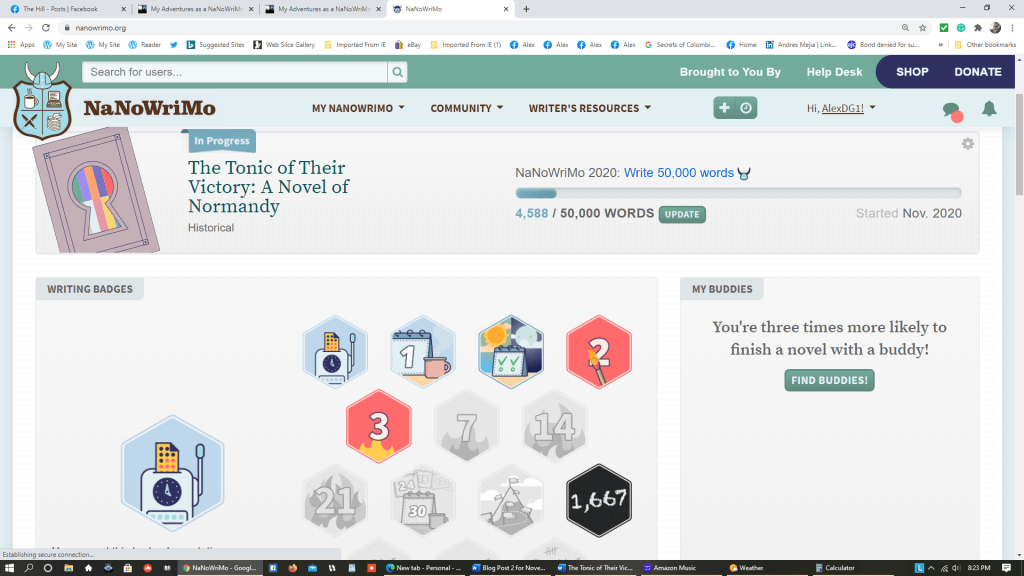Click the project settings gear icon
The image size is (1024, 576).
pos(967,144)
